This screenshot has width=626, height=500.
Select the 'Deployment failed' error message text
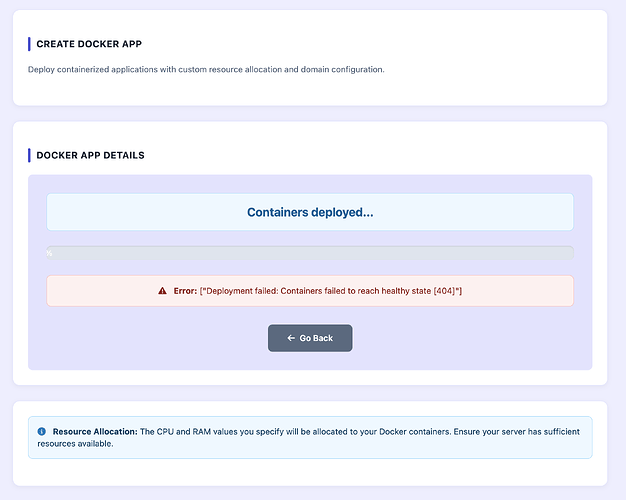[x=331, y=291]
